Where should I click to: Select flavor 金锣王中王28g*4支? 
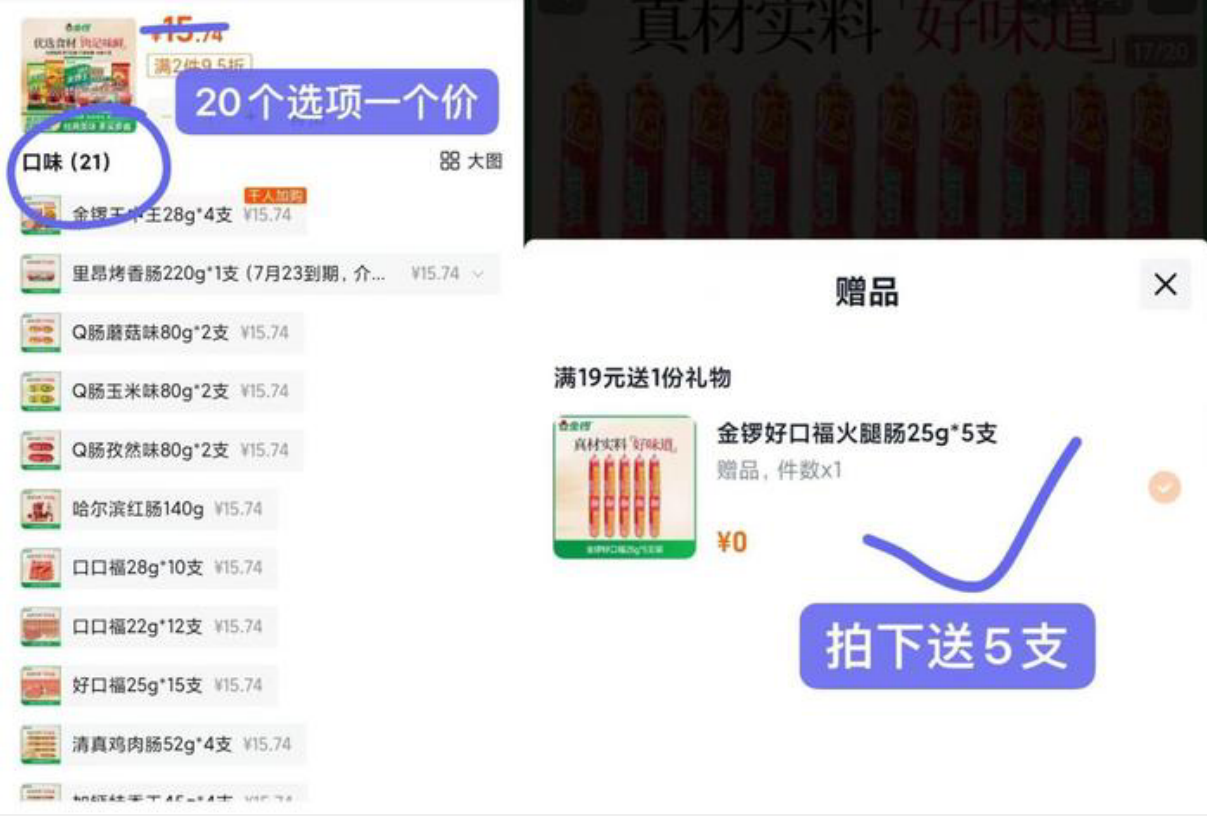pyautogui.click(x=163, y=215)
